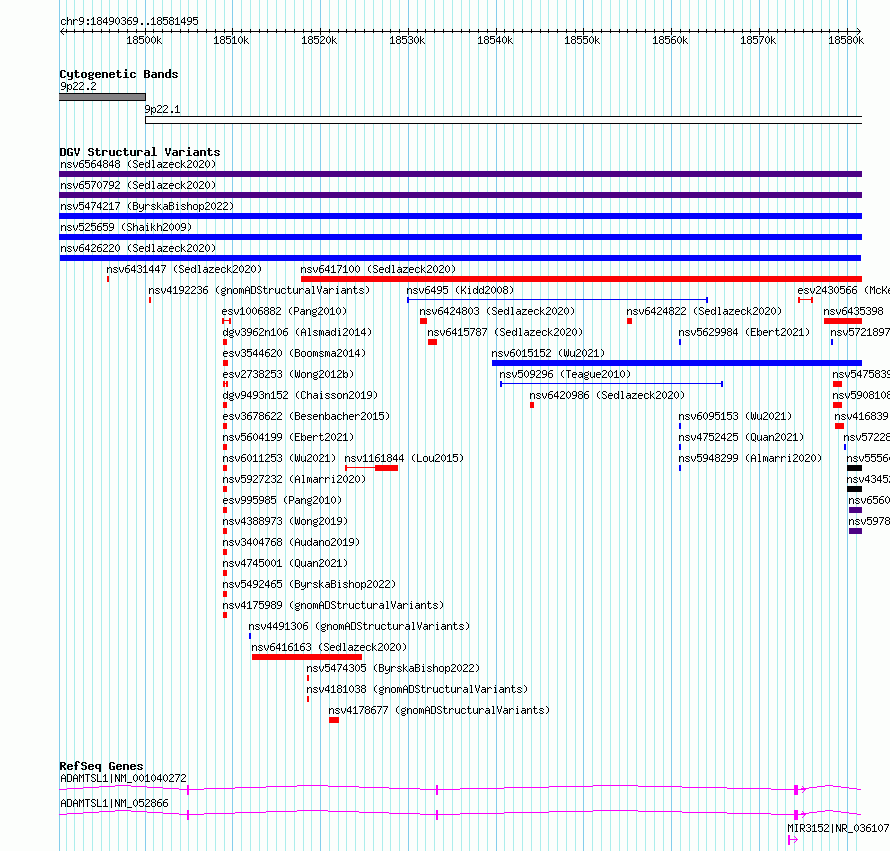Click nsv6424822 (Sedlazeck2020) label
The image size is (890, 851).
click(x=704, y=311)
